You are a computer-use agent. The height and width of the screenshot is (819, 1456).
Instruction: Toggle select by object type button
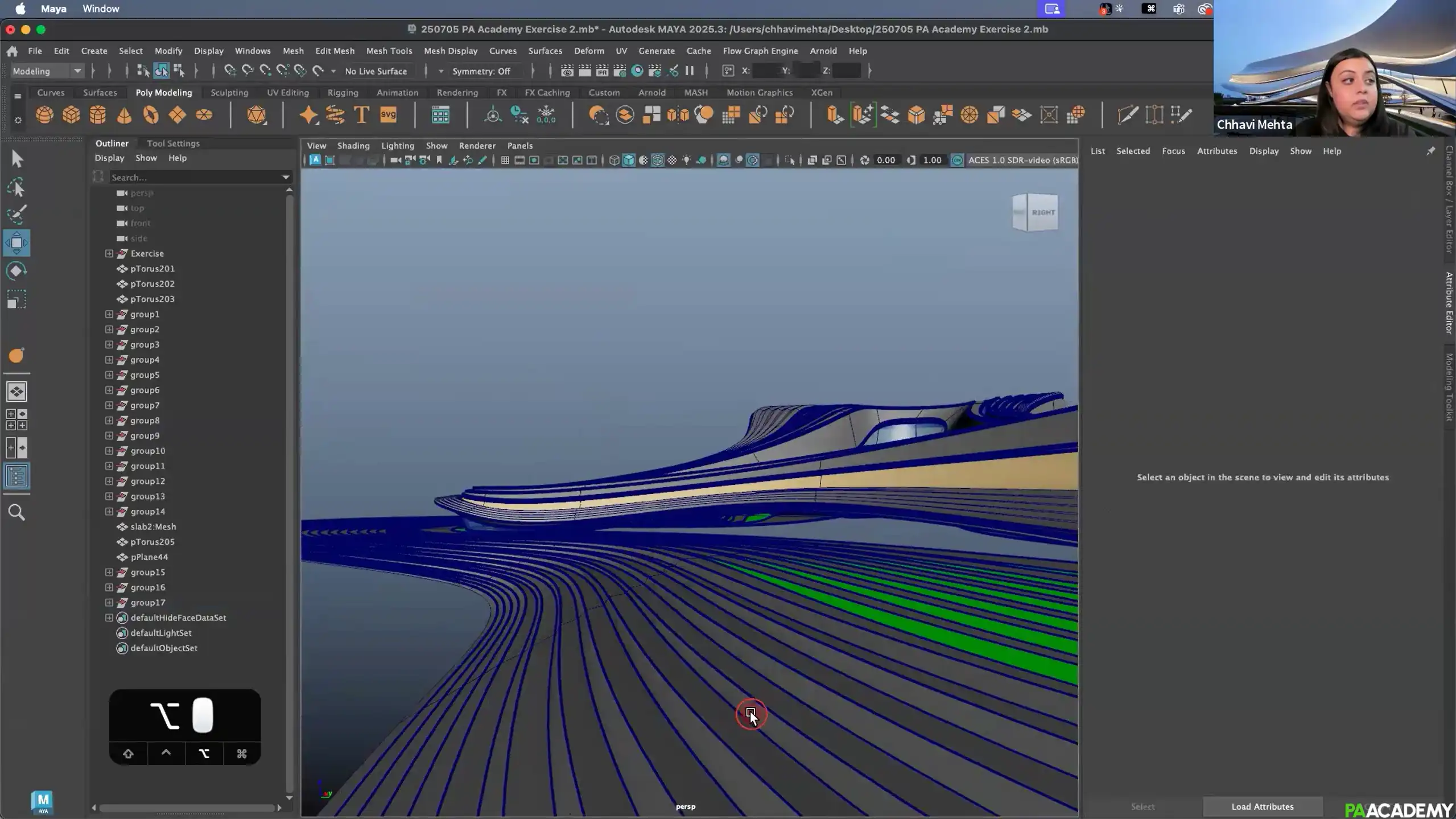coord(161,71)
